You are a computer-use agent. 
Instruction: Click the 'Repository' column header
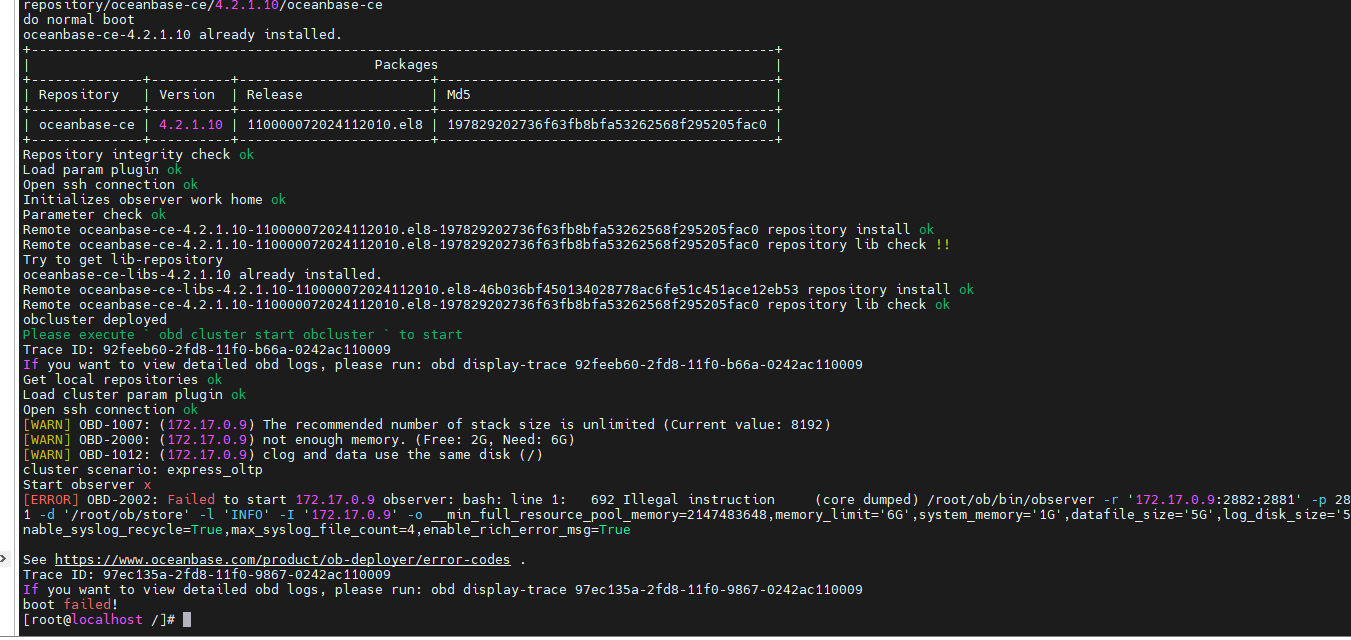click(x=79, y=95)
